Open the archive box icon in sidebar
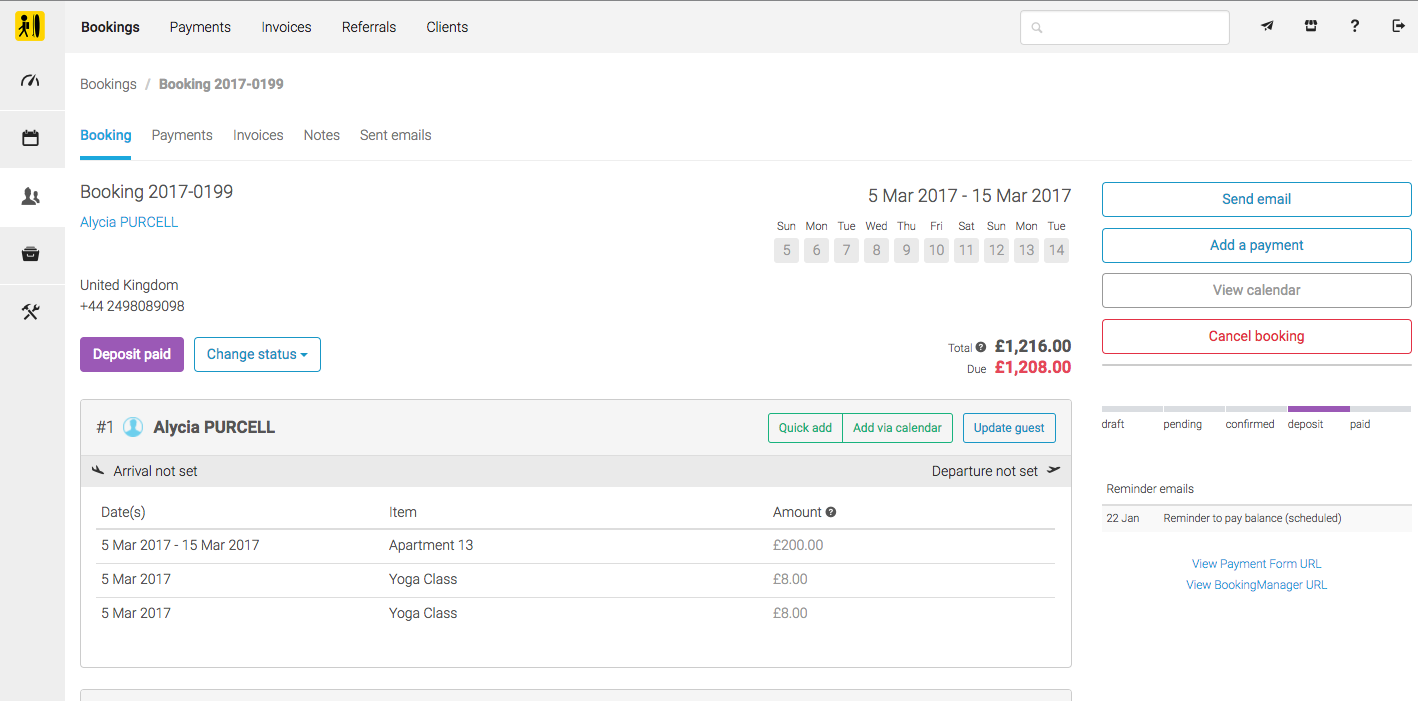 pos(30,254)
